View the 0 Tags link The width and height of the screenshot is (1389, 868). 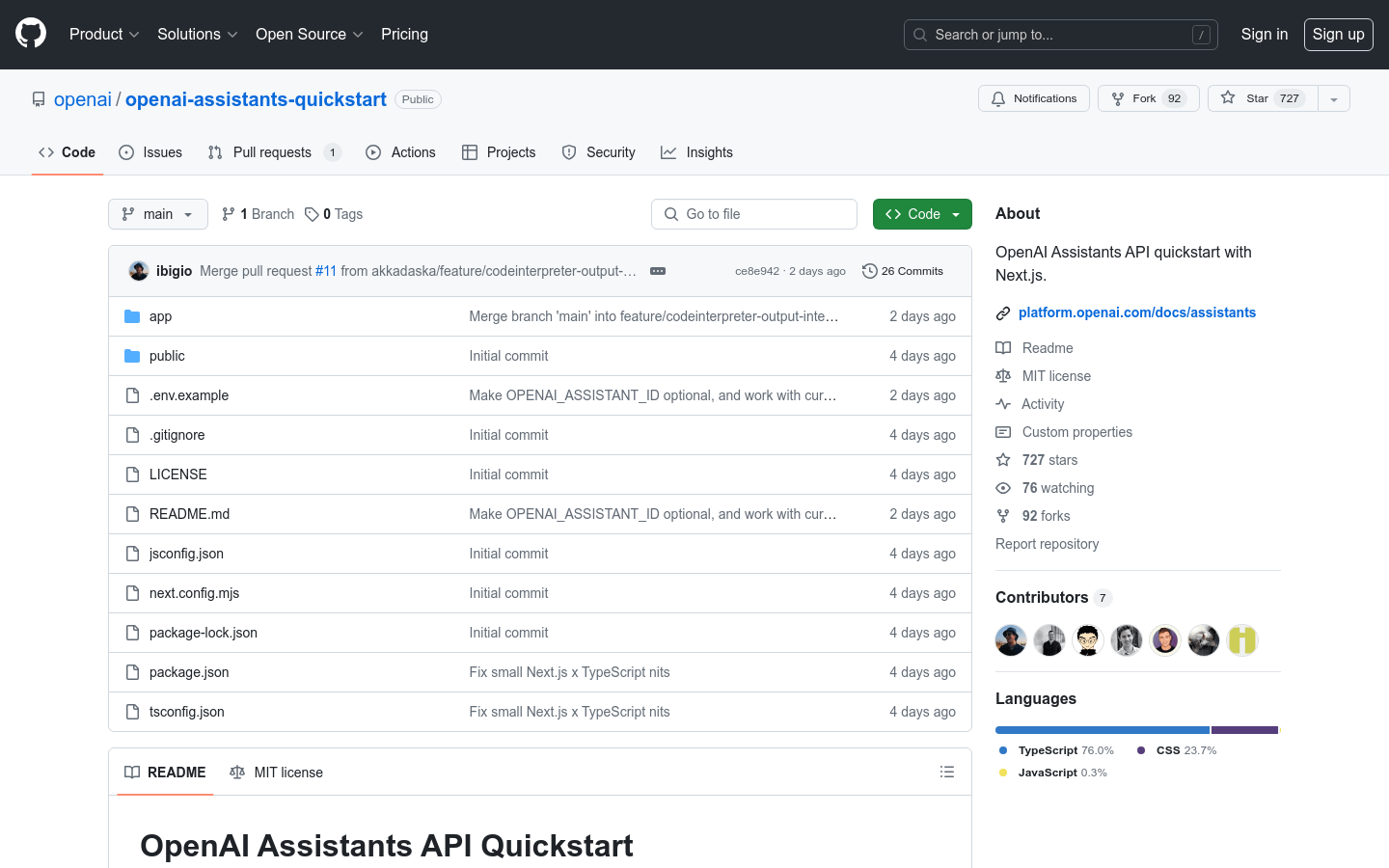tap(334, 214)
